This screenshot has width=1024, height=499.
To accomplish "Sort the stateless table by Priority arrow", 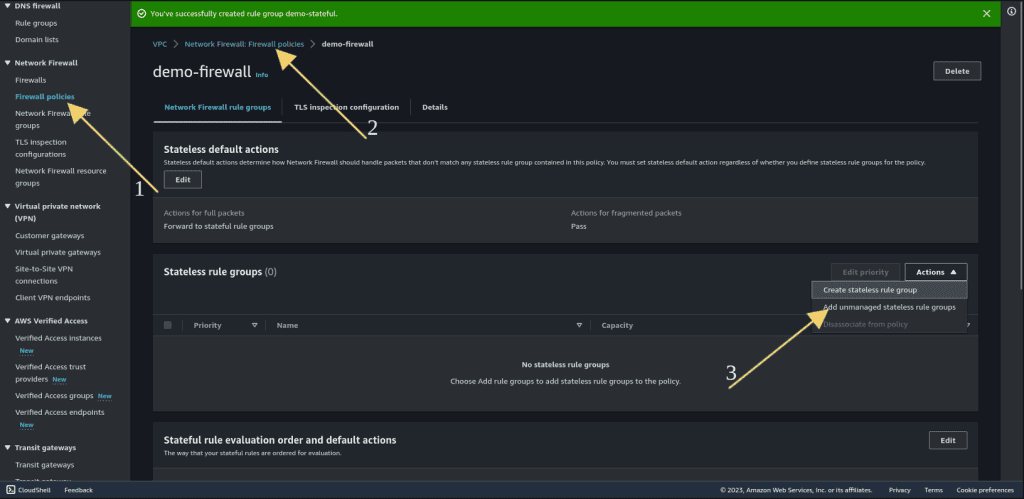I will click(x=255, y=325).
